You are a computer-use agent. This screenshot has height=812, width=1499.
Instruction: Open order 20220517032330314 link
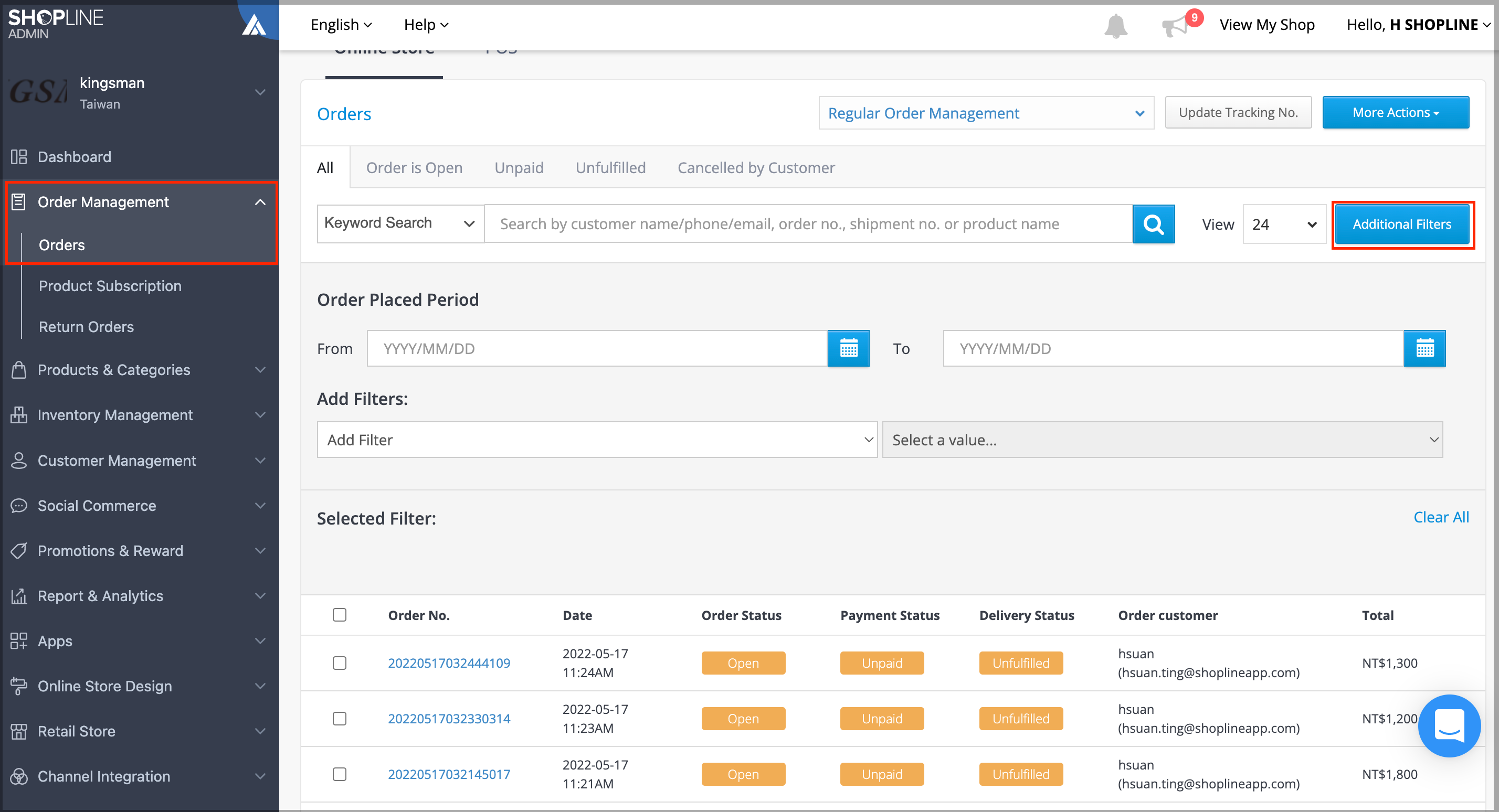449,718
